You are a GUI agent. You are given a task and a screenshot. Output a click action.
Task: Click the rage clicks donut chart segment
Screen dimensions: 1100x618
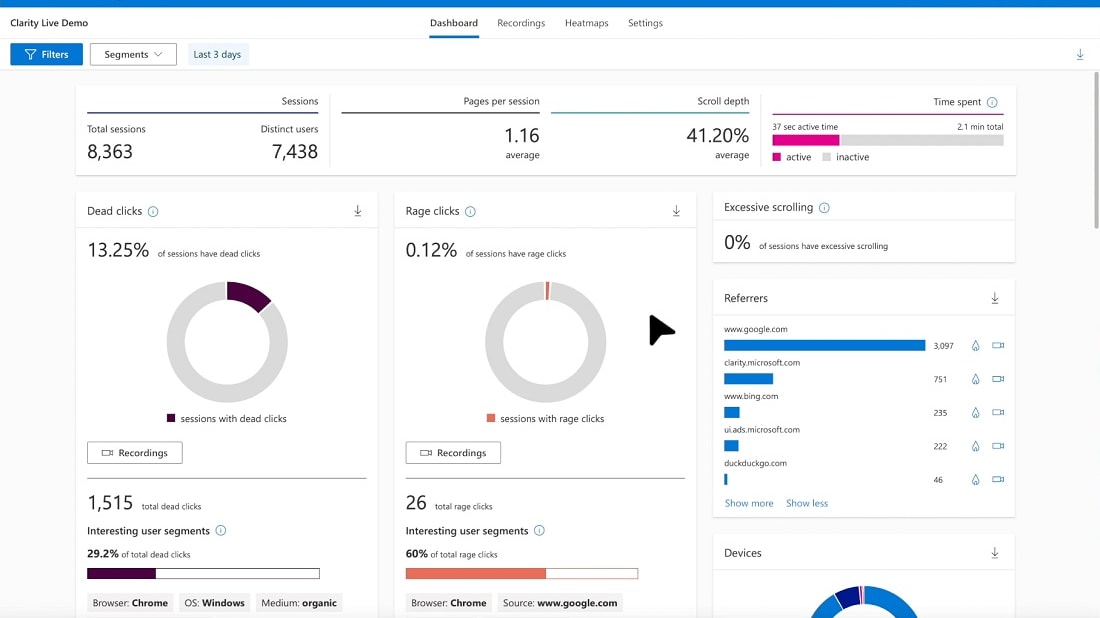547,290
